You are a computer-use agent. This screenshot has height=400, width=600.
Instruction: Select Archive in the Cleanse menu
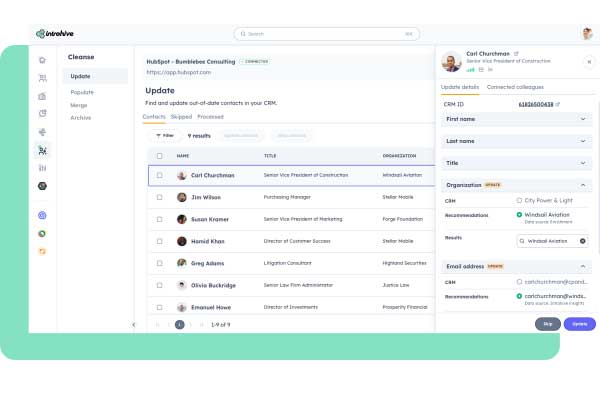[81, 118]
